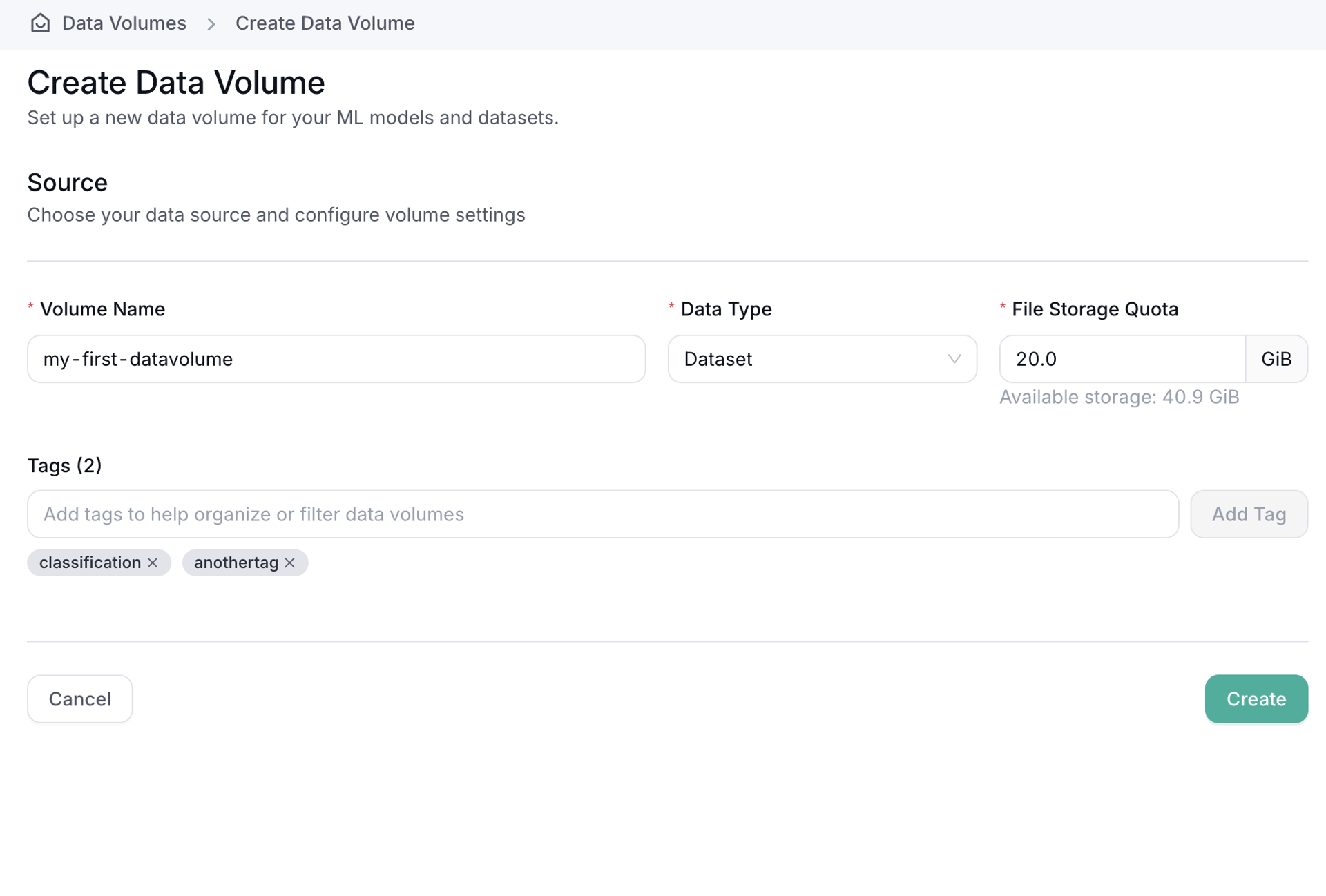The image size is (1326, 896).
Task: Focus the Volume Name field
Action: coord(336,359)
